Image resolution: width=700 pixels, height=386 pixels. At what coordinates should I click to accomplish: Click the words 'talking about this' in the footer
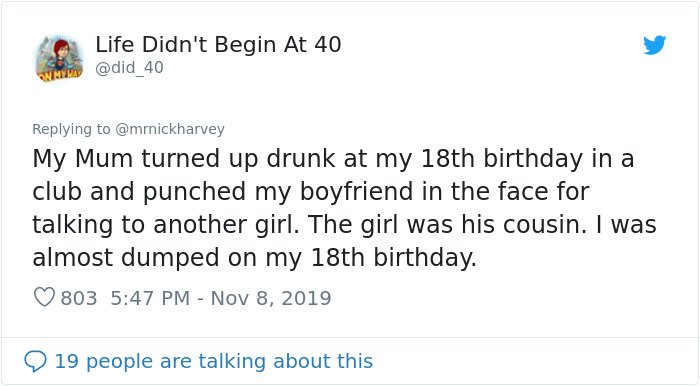click(285, 361)
